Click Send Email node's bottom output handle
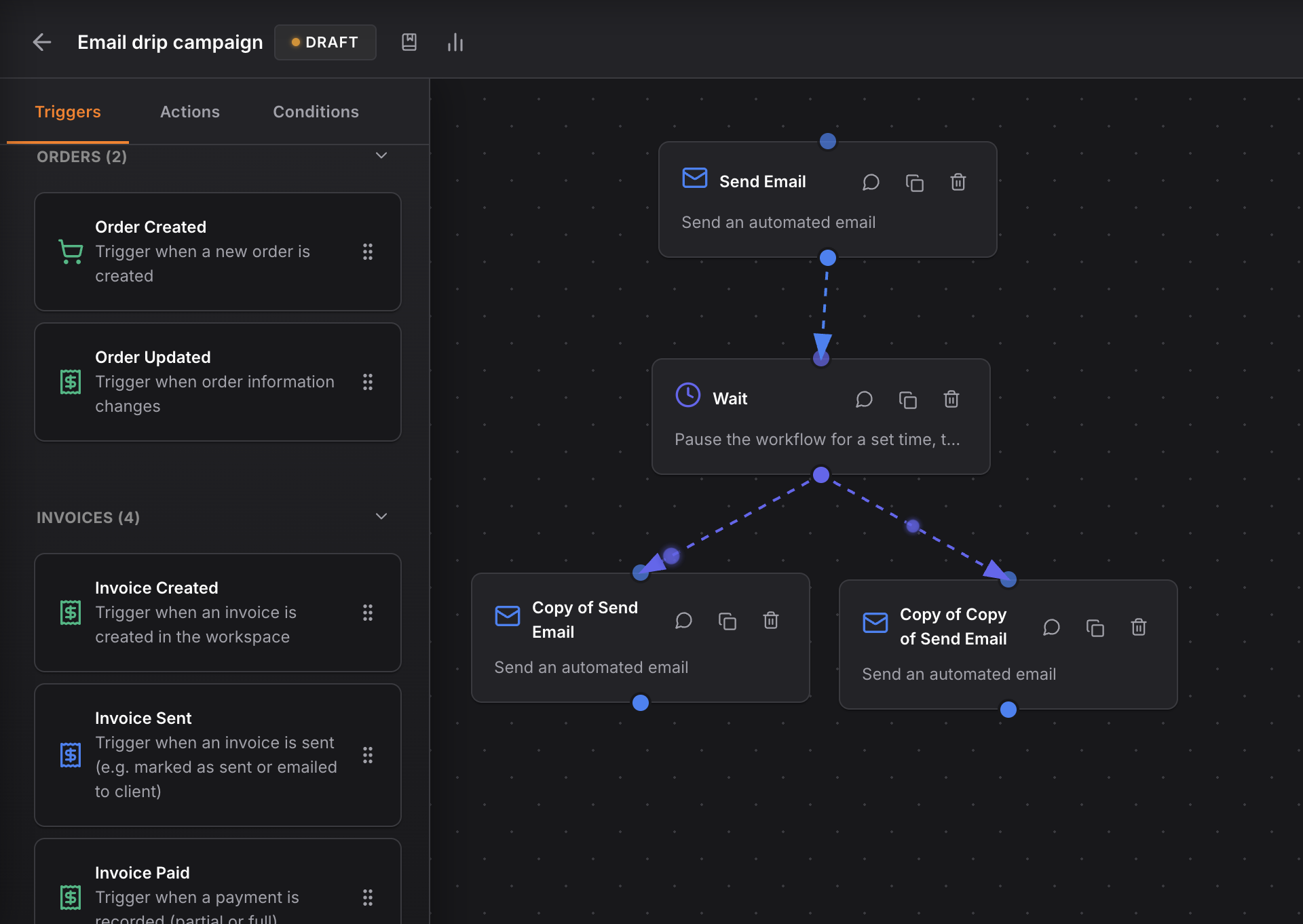Viewport: 1303px width, 924px height. (x=828, y=258)
